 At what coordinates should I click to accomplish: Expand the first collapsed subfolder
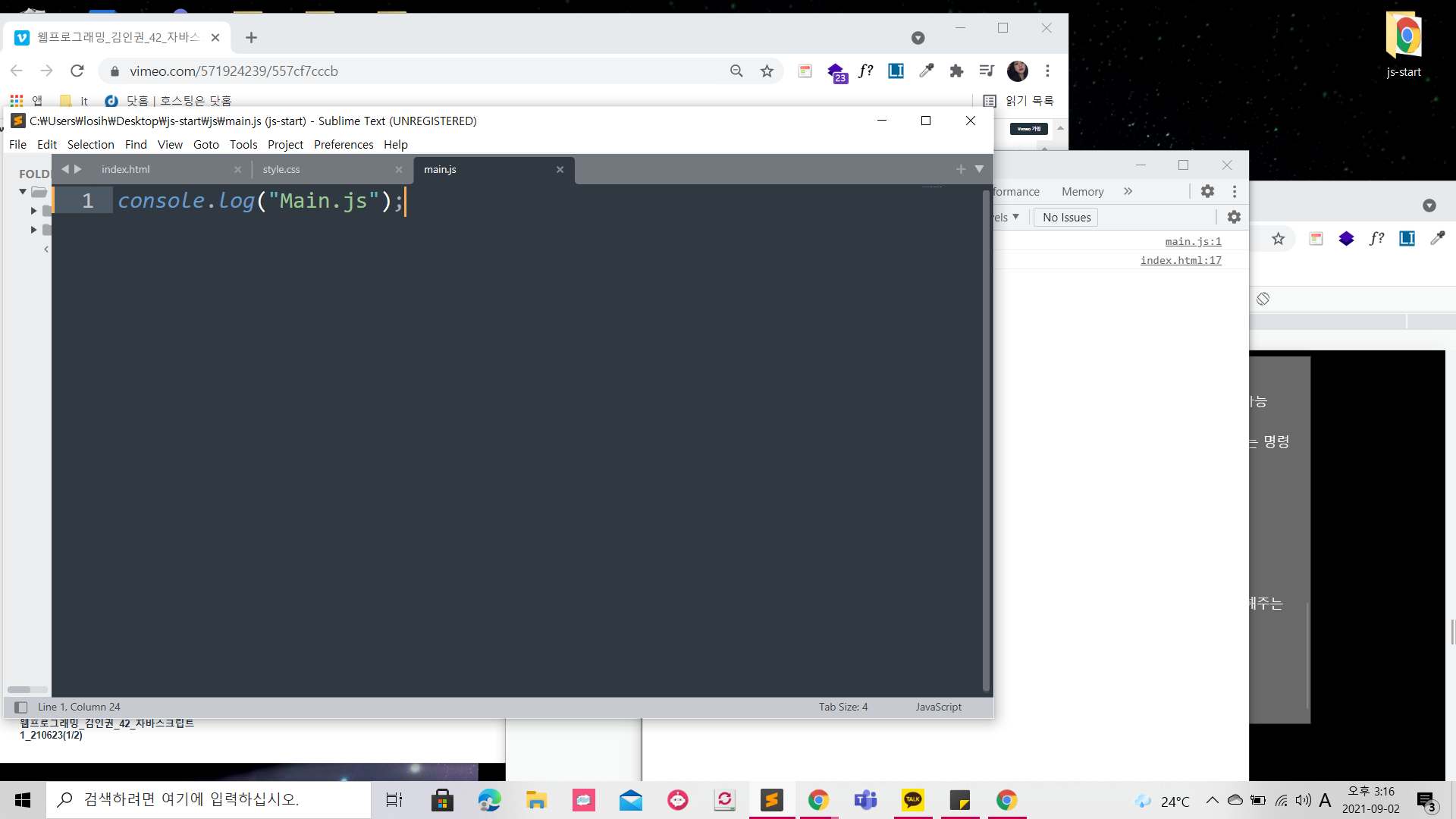point(33,211)
